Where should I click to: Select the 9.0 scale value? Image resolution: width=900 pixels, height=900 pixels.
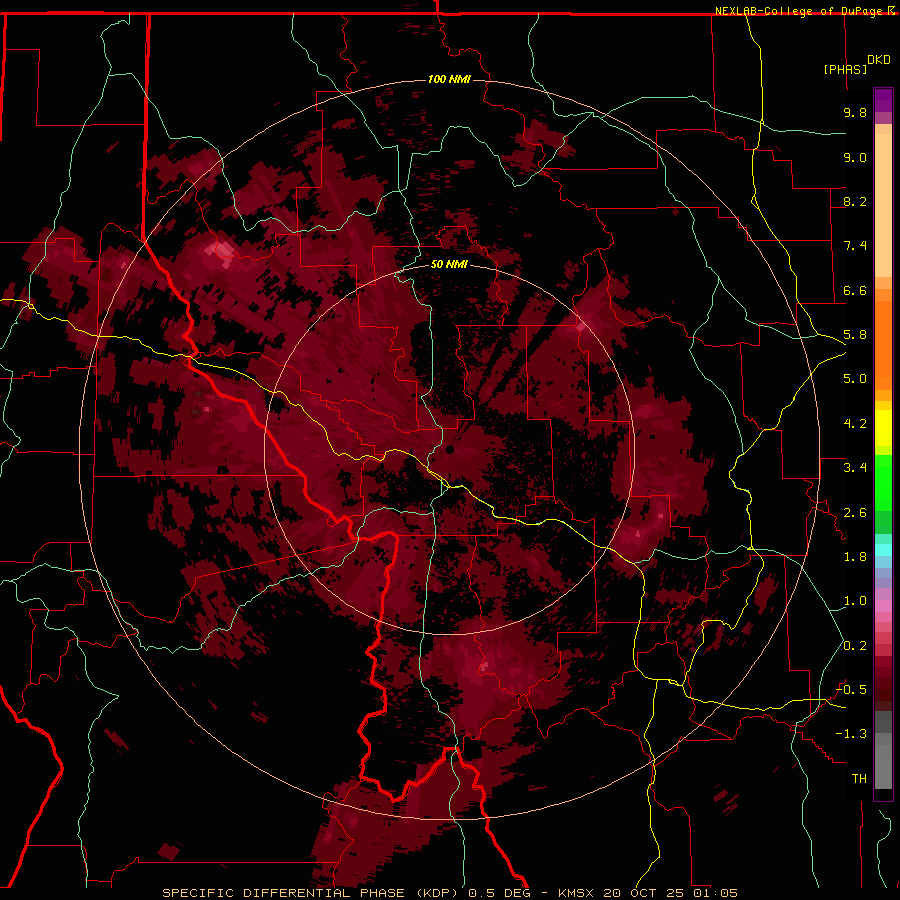pos(855,157)
